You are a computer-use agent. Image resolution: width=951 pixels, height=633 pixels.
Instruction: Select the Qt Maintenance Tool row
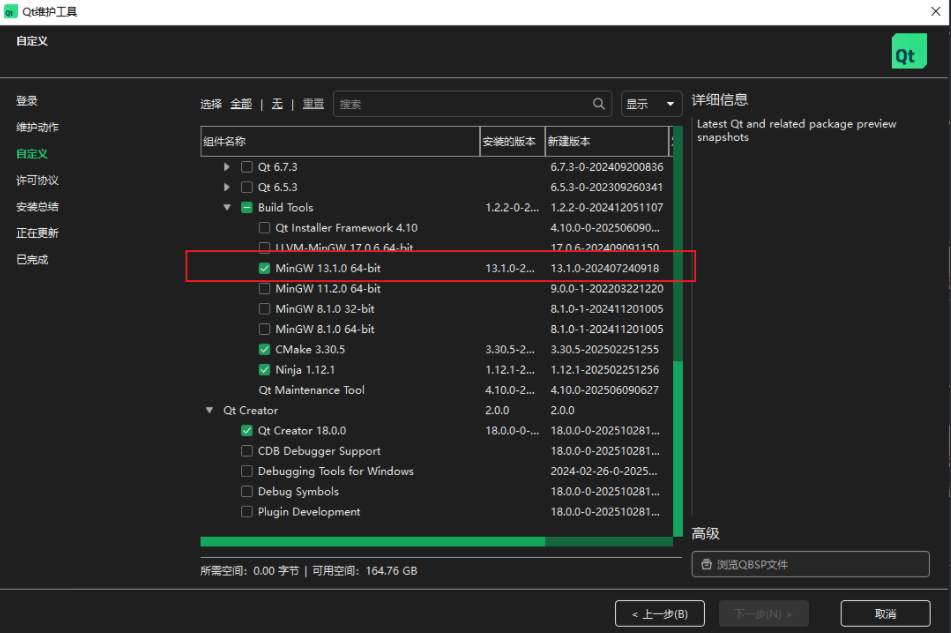[x=437, y=390]
